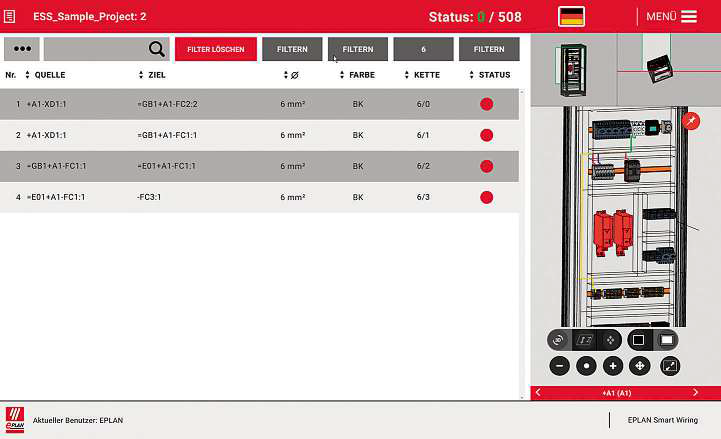The width and height of the screenshot is (721, 439).
Task: Click chain value 6/1
Action: 423,135
